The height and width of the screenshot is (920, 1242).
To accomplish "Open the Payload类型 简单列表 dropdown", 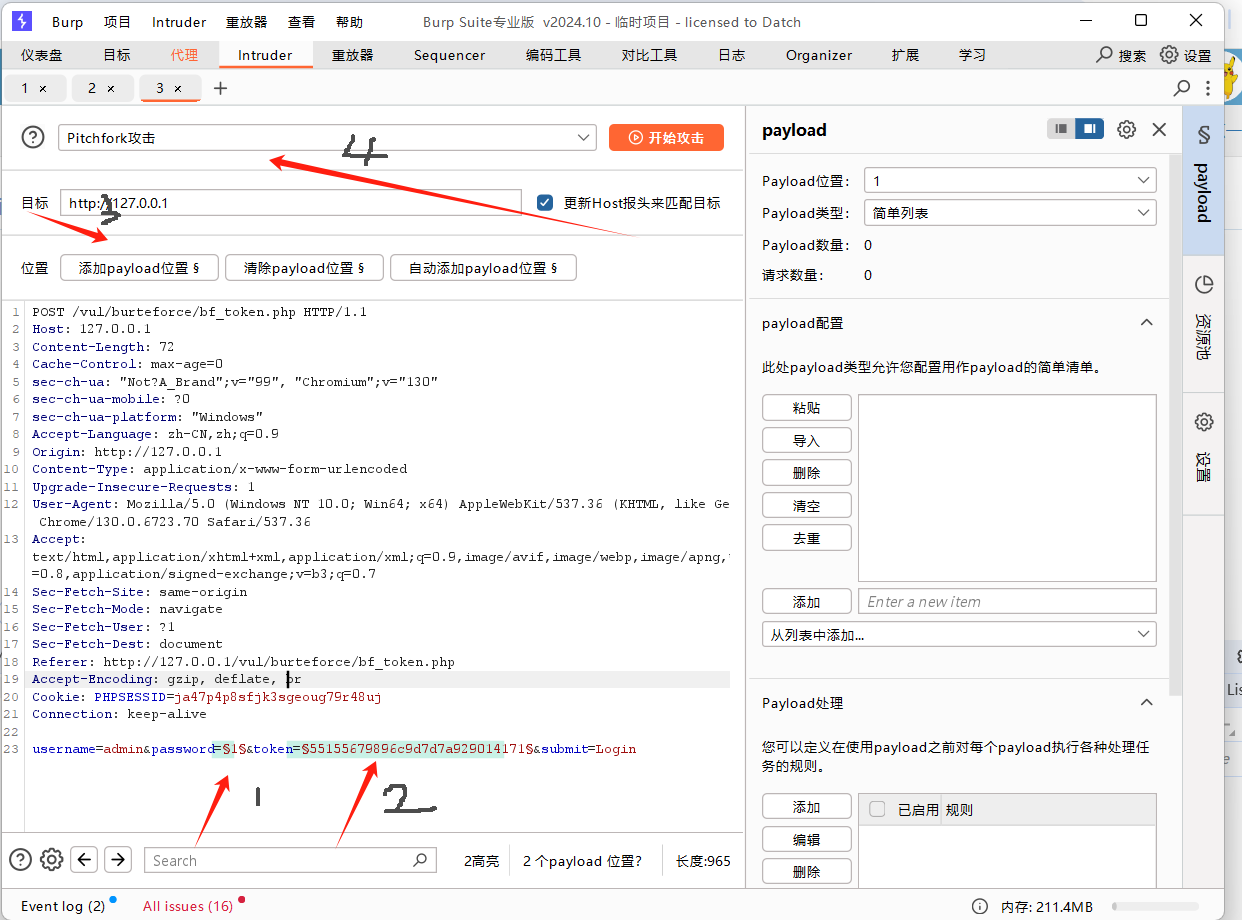I will 1010,213.
